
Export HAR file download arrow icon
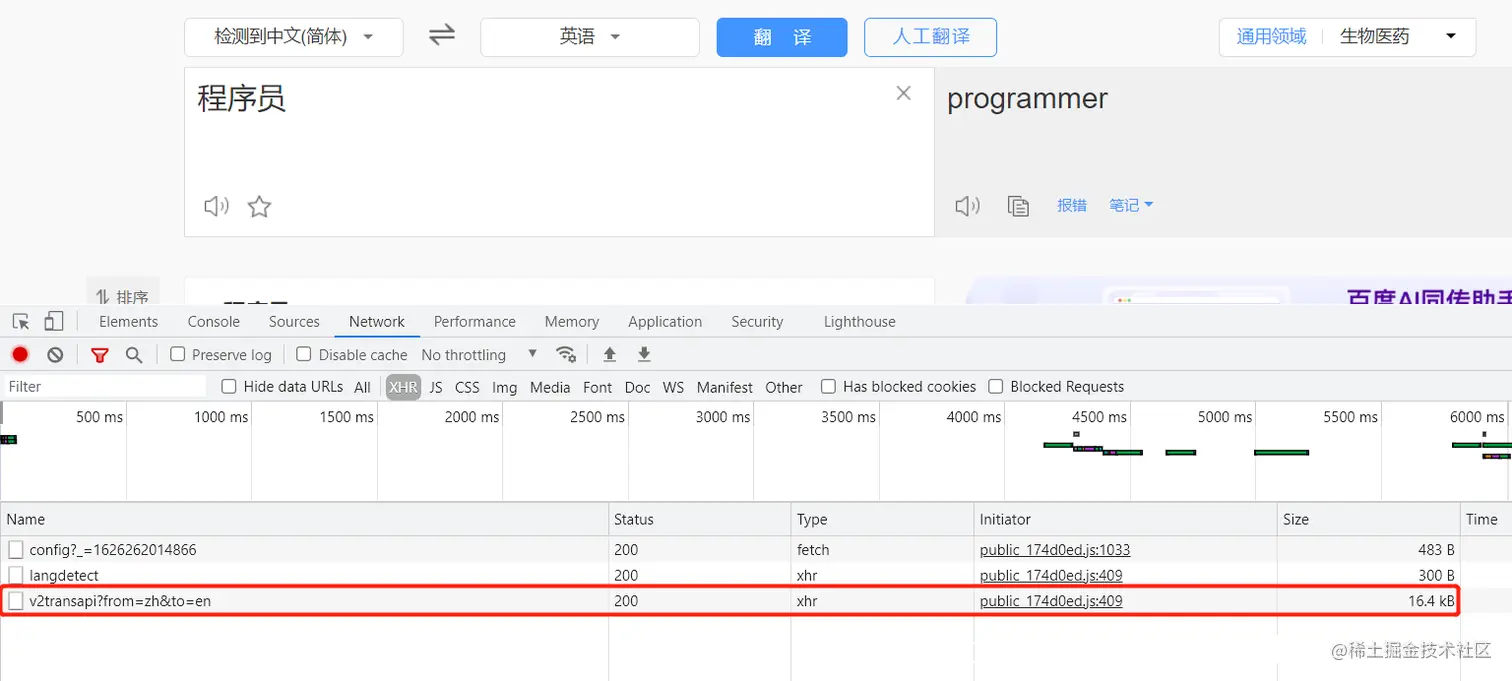pyautogui.click(x=644, y=354)
